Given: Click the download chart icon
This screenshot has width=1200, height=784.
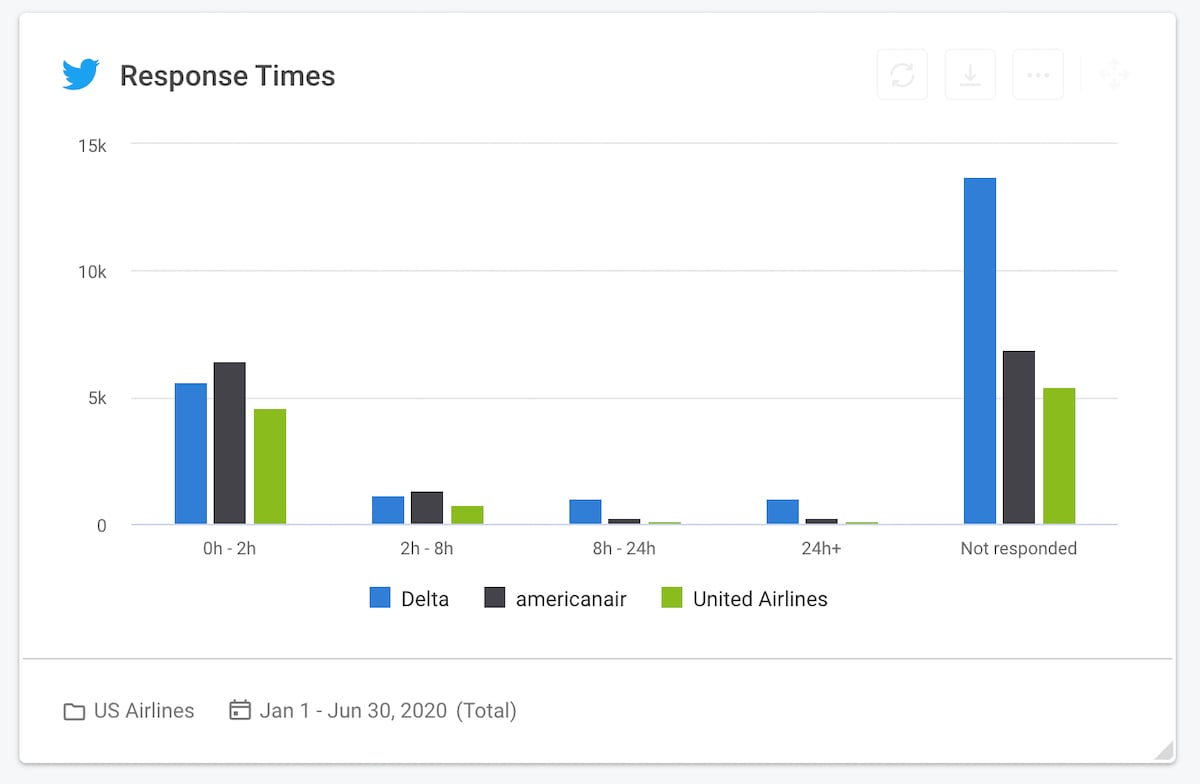Looking at the screenshot, I should point(969,73).
